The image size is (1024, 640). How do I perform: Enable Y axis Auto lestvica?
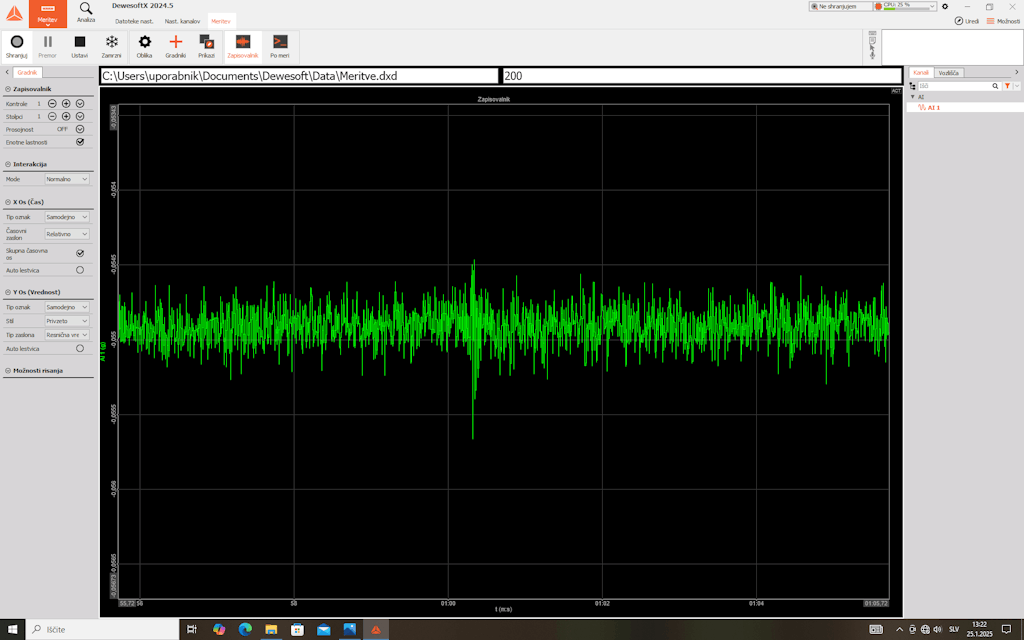[80, 349]
